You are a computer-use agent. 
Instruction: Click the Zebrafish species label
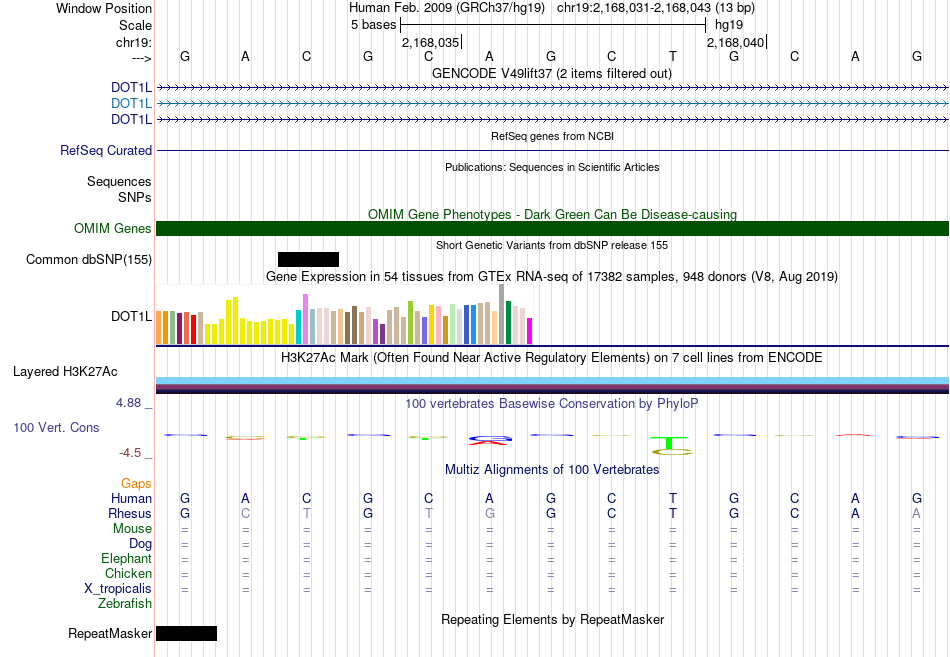point(125,604)
